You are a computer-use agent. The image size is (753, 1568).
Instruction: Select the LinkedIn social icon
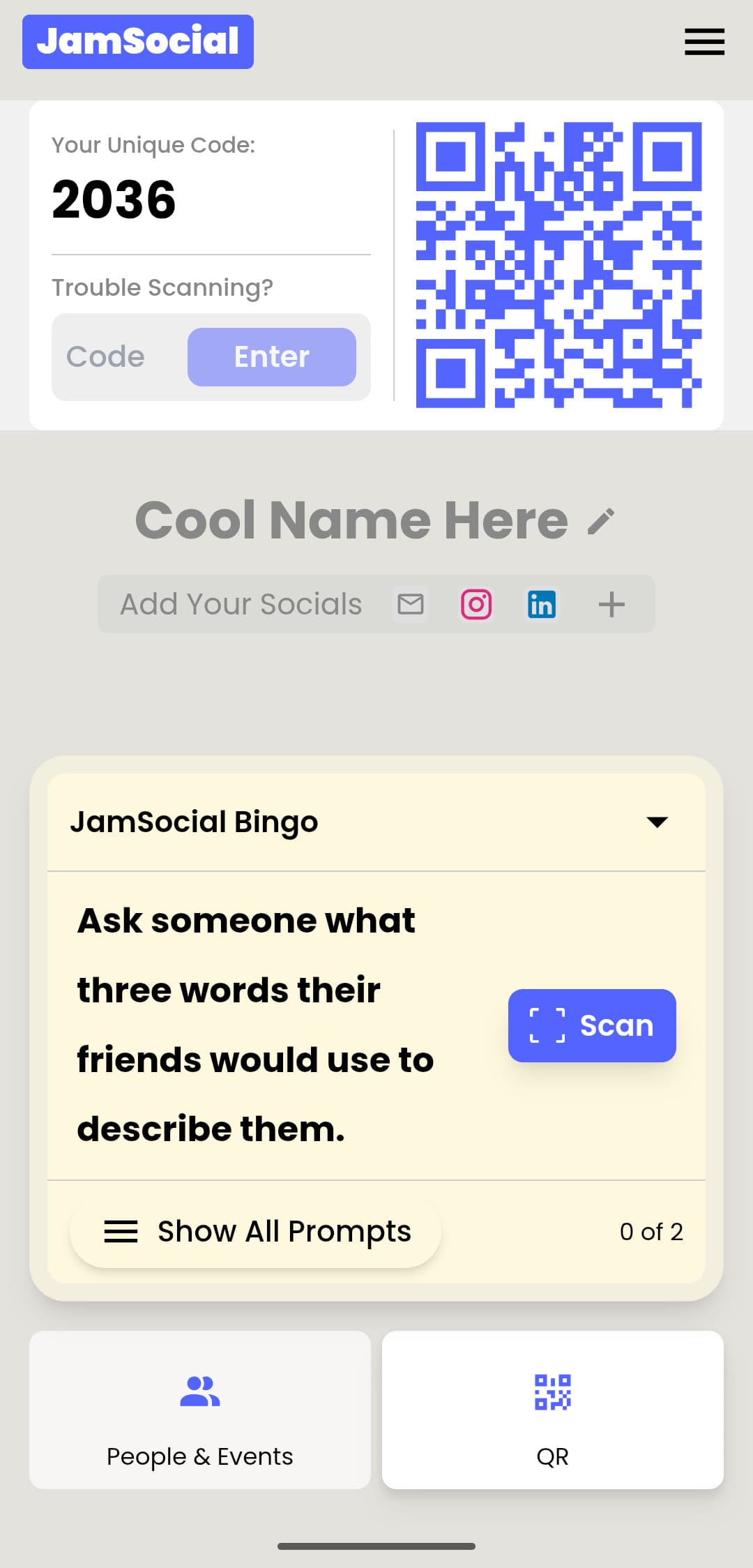542,604
